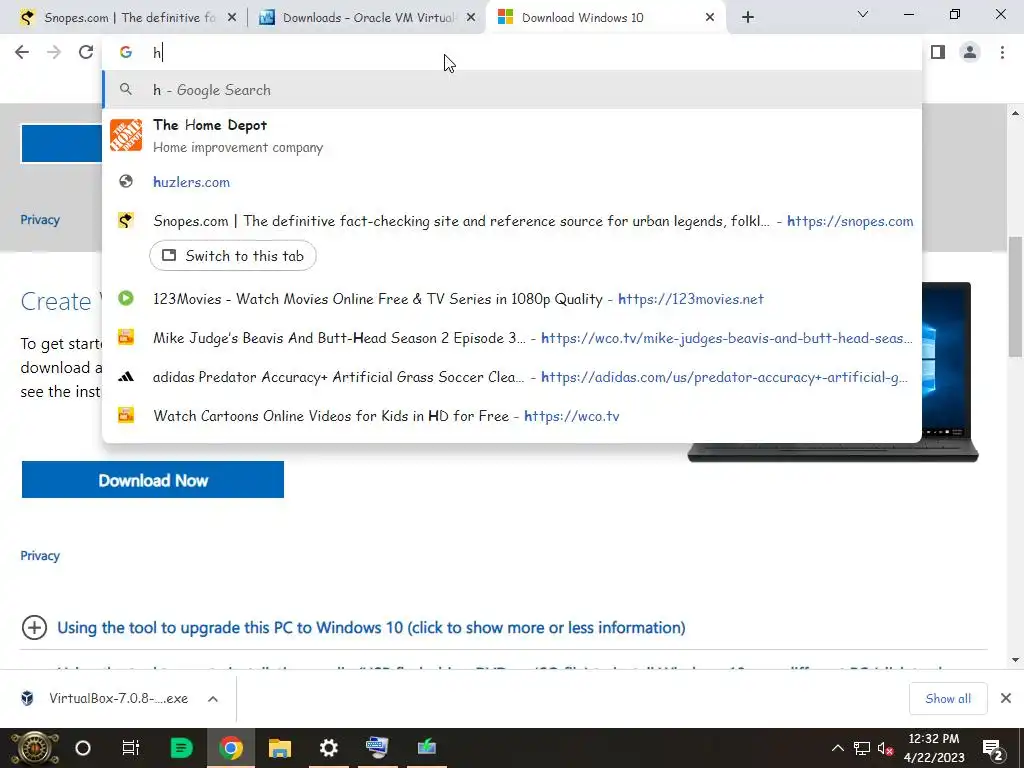Click the 123Movies green play favicon
The width and height of the screenshot is (1024, 768).
point(126,298)
